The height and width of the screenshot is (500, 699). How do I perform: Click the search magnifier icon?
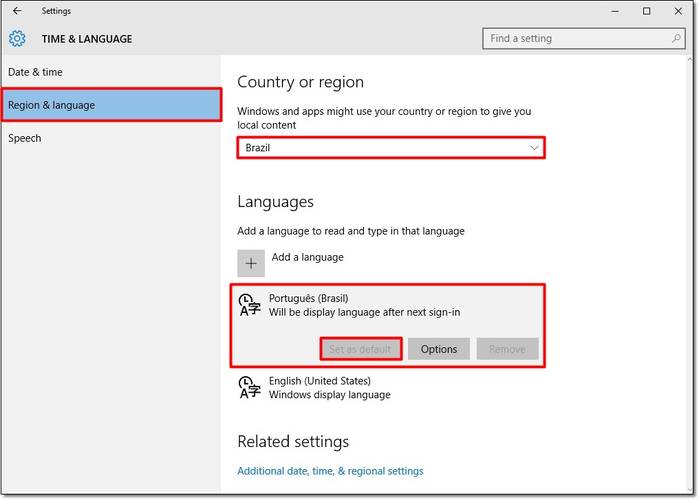[x=676, y=38]
